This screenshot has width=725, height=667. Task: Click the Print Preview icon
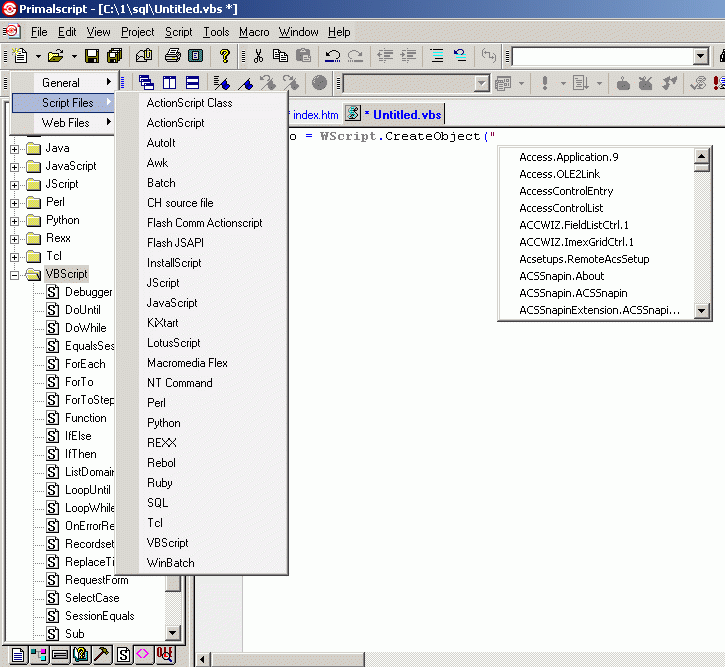pyautogui.click(x=196, y=56)
